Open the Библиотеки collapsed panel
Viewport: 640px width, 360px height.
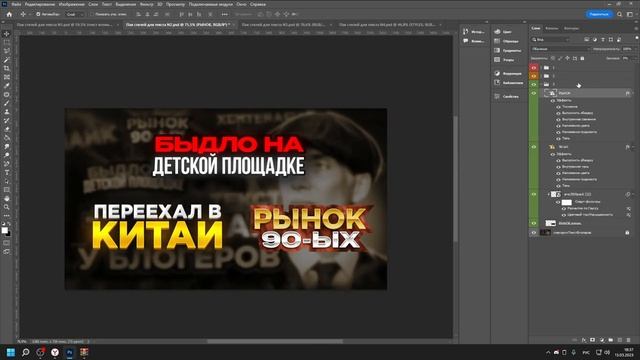(508, 83)
